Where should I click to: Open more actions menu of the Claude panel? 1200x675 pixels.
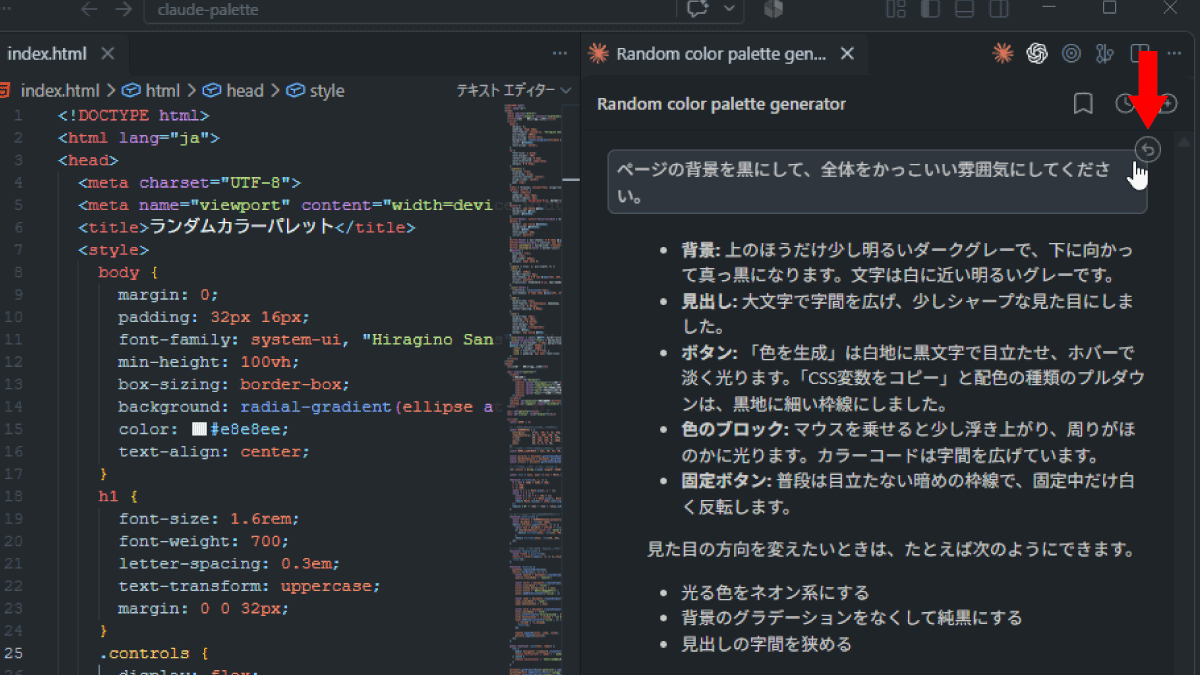tap(1172, 53)
